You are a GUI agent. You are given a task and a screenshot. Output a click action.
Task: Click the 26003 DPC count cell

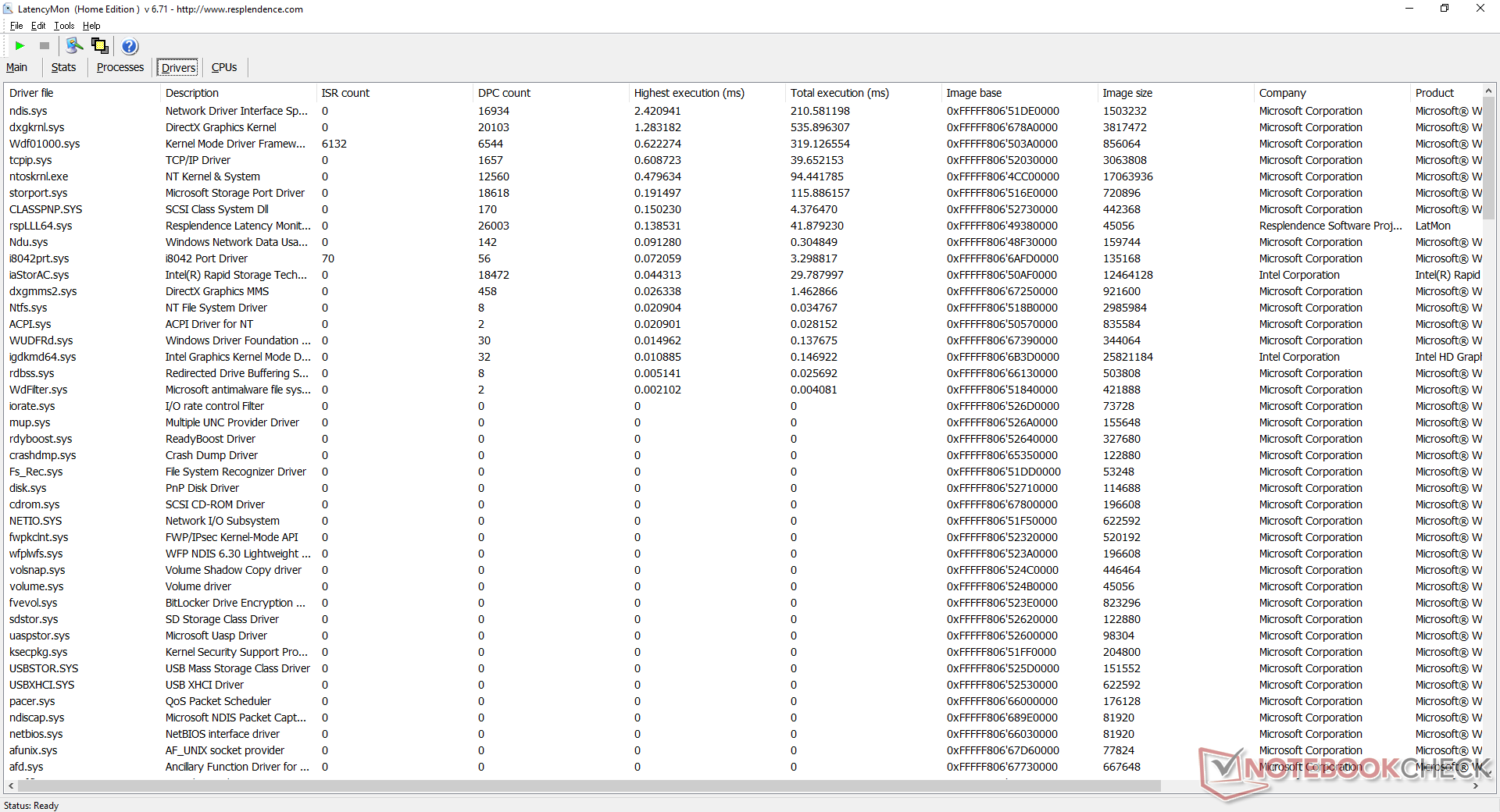coord(493,226)
